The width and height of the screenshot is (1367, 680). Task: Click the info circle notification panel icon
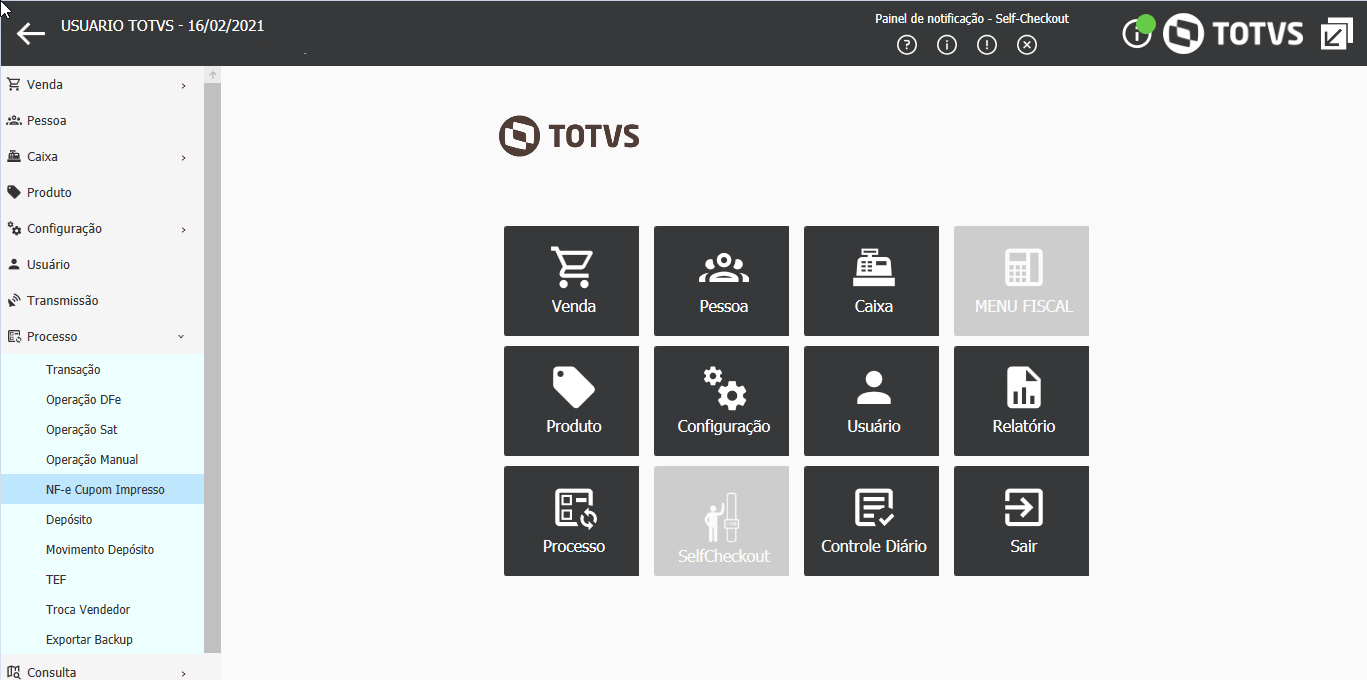(x=947, y=45)
